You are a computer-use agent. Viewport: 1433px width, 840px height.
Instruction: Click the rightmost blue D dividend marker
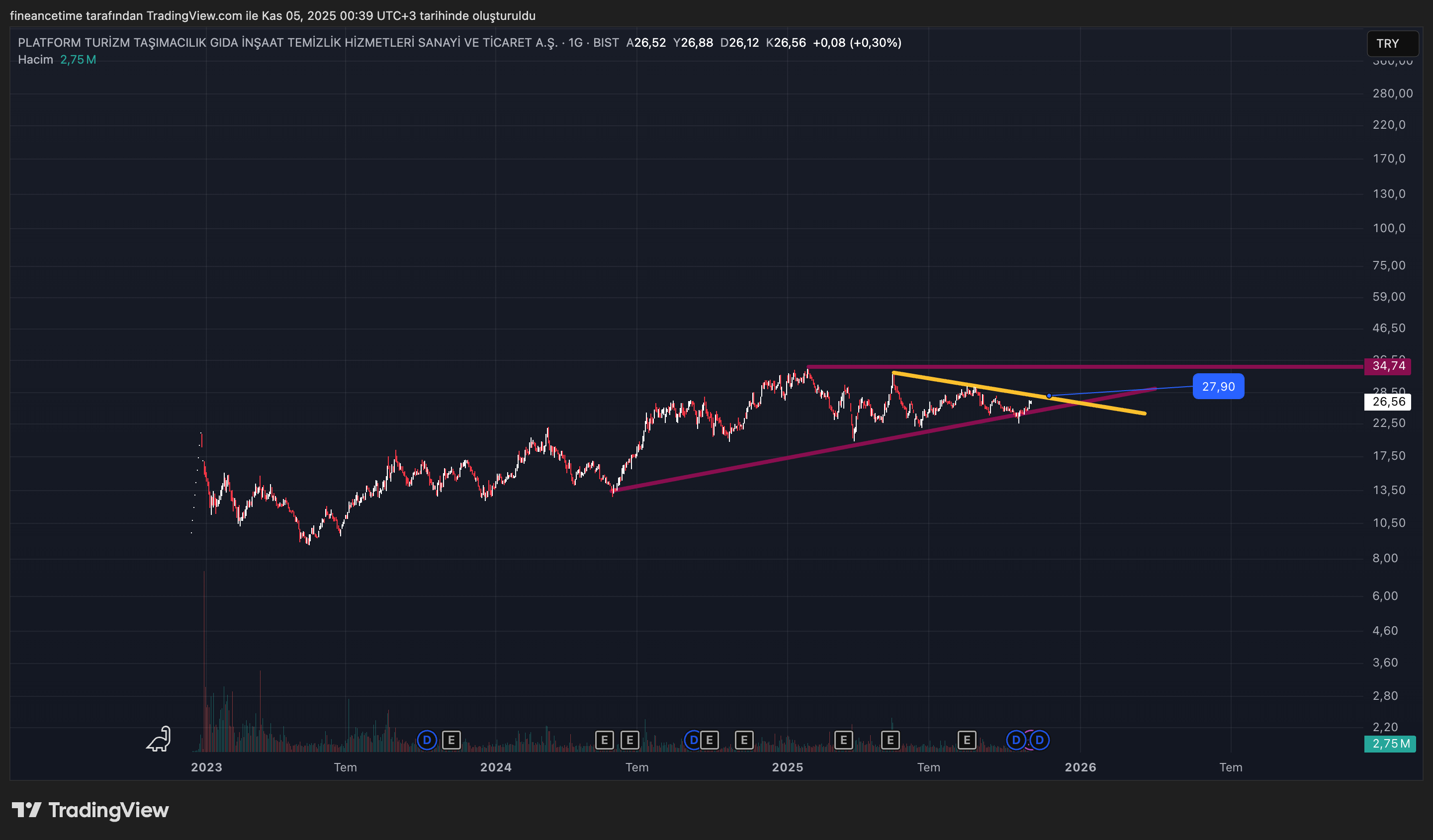click(1040, 740)
